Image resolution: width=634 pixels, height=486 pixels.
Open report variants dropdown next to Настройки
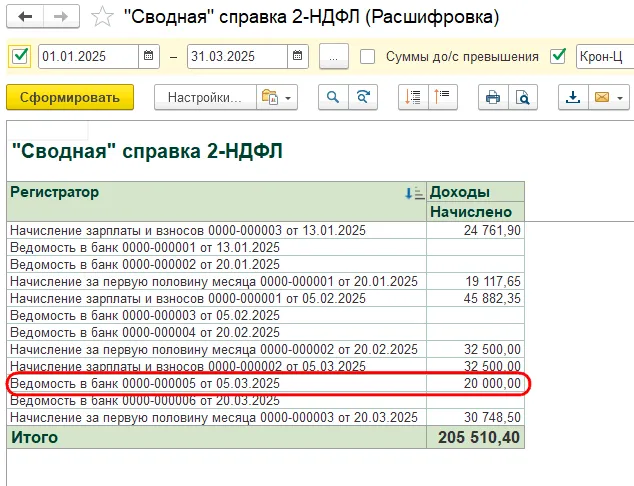pos(275,98)
